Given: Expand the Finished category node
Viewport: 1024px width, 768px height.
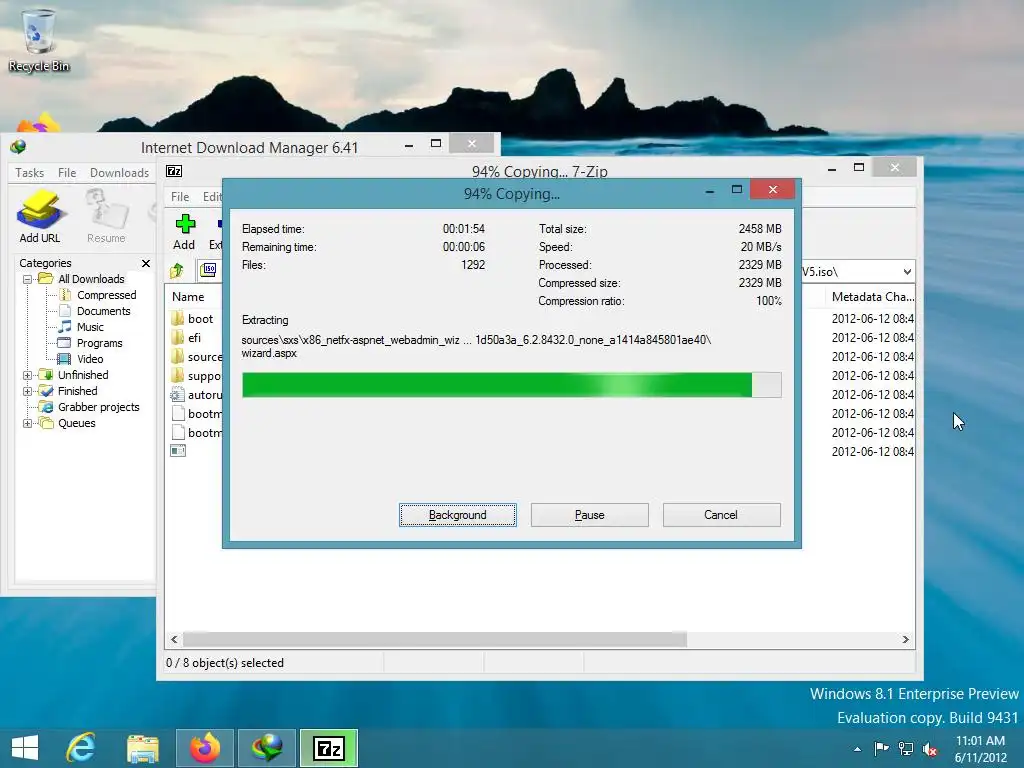Looking at the screenshot, I should pos(27,391).
